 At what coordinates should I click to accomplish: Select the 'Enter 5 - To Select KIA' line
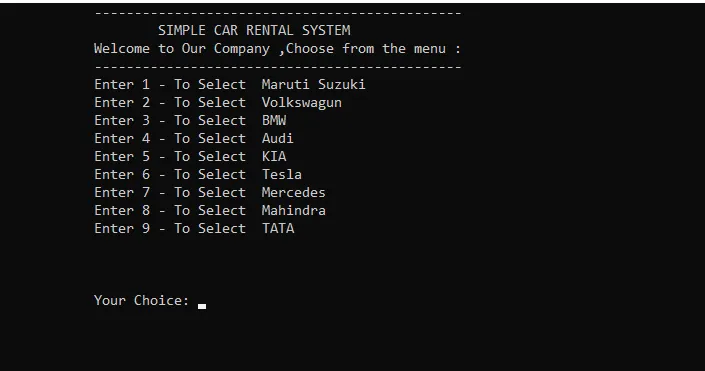click(x=190, y=156)
